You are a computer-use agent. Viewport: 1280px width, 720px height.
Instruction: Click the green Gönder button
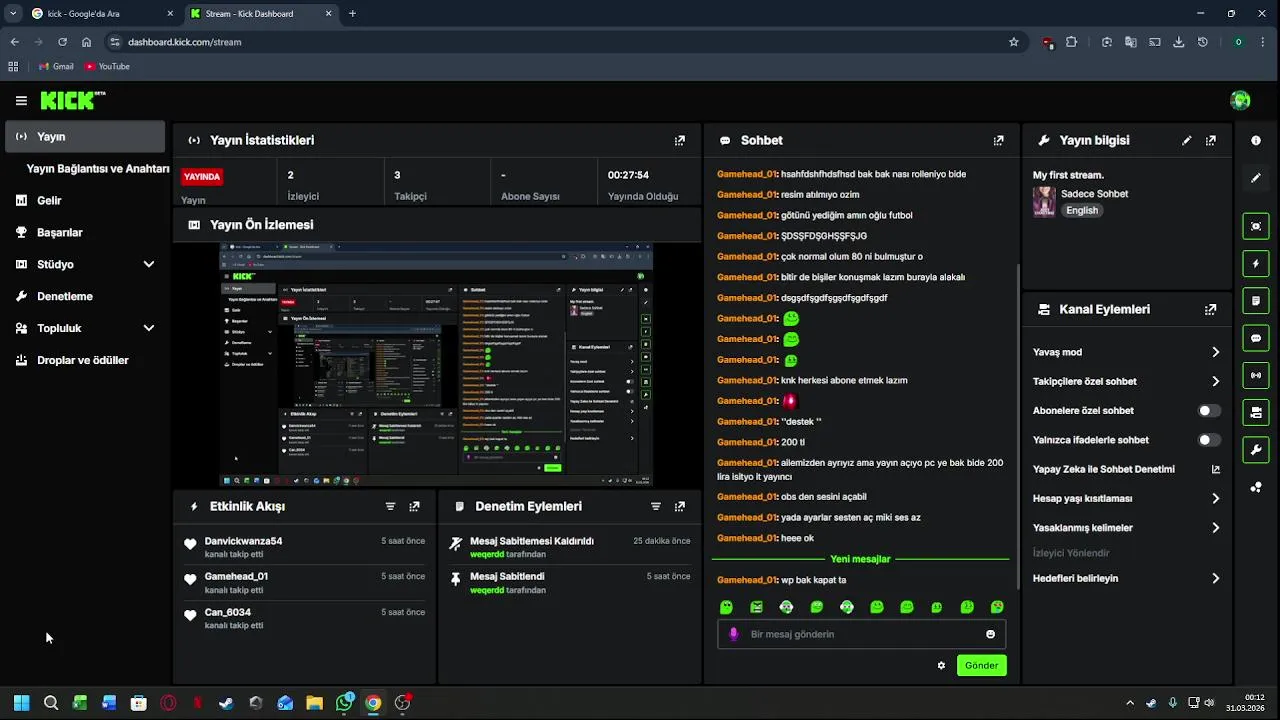(x=981, y=665)
